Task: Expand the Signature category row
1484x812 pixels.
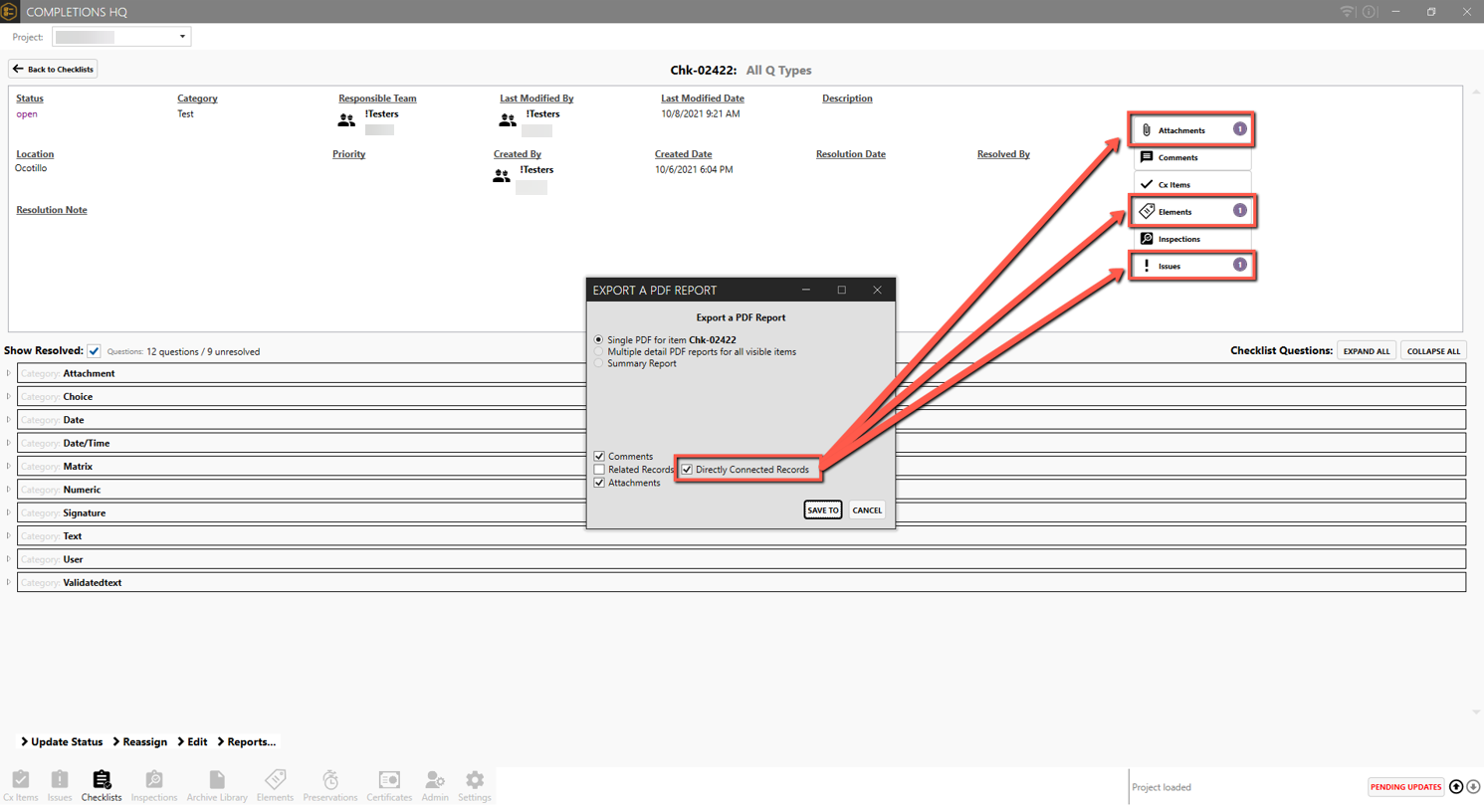Action: 9,513
